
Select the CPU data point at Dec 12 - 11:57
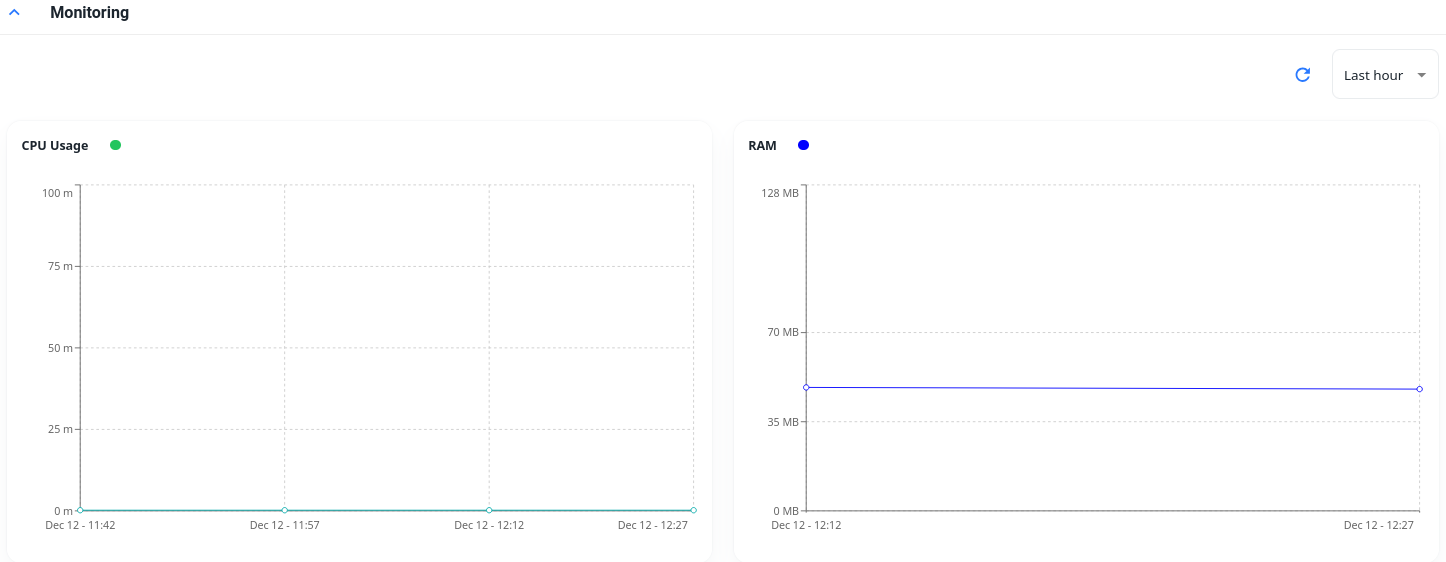pos(285,510)
